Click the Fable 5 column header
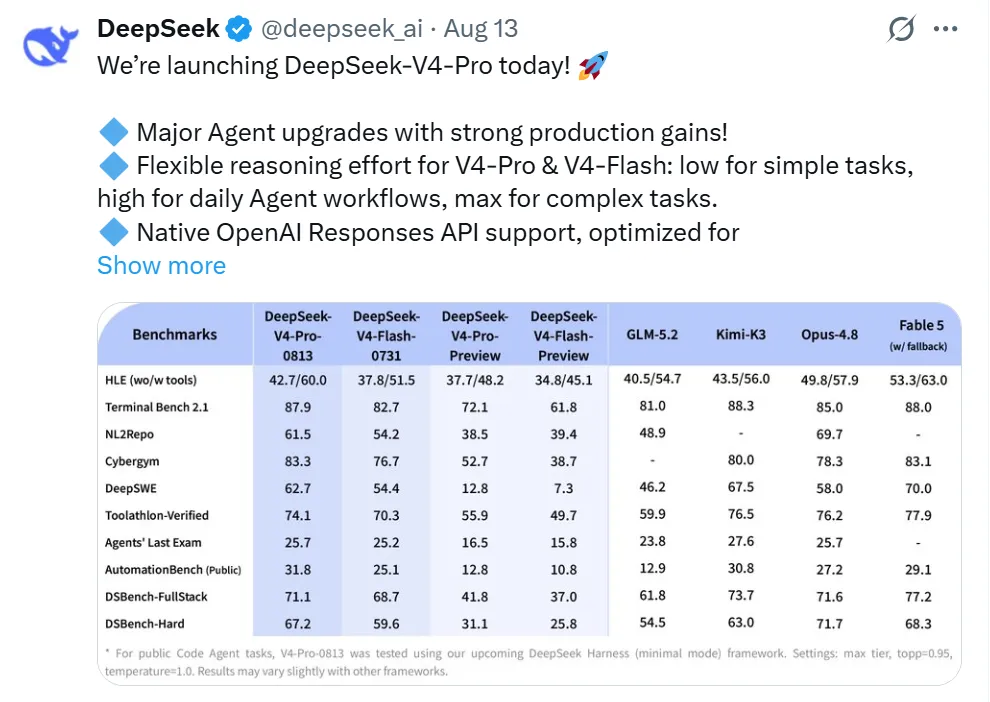The height and width of the screenshot is (702, 990). [x=918, y=335]
